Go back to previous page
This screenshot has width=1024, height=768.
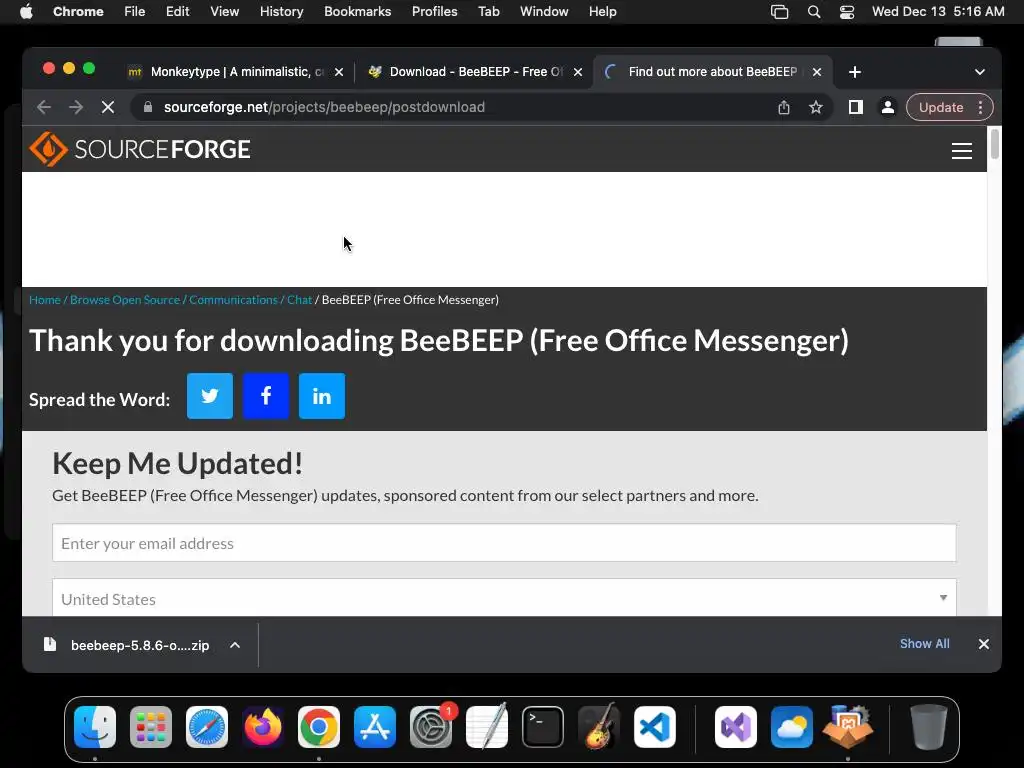point(44,107)
